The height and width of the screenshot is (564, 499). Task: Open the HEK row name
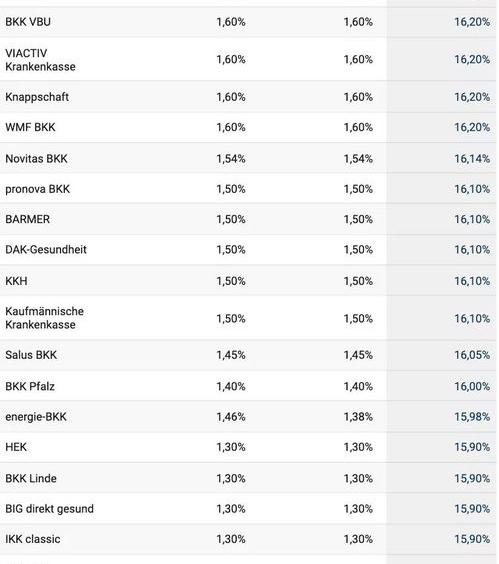point(16,447)
